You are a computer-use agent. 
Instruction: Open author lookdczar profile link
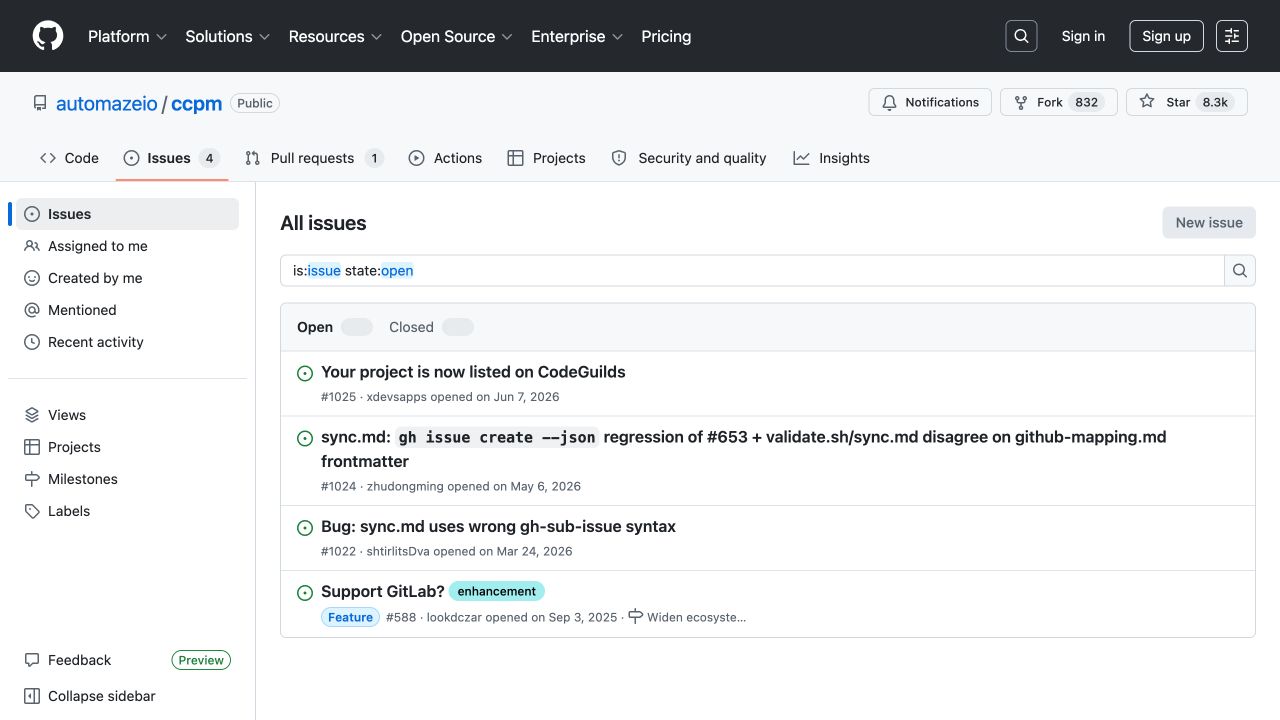click(454, 617)
